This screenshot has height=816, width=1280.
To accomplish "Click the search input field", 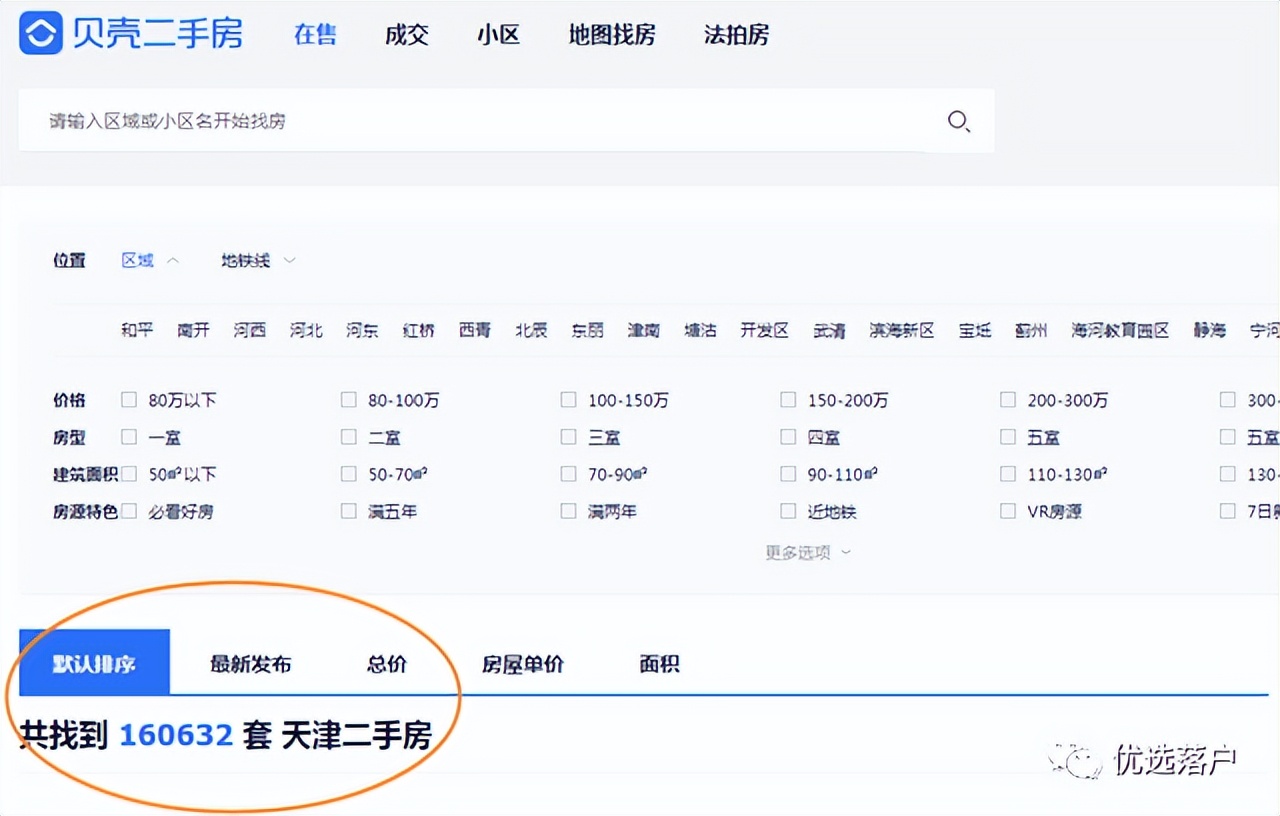I will 400,121.
